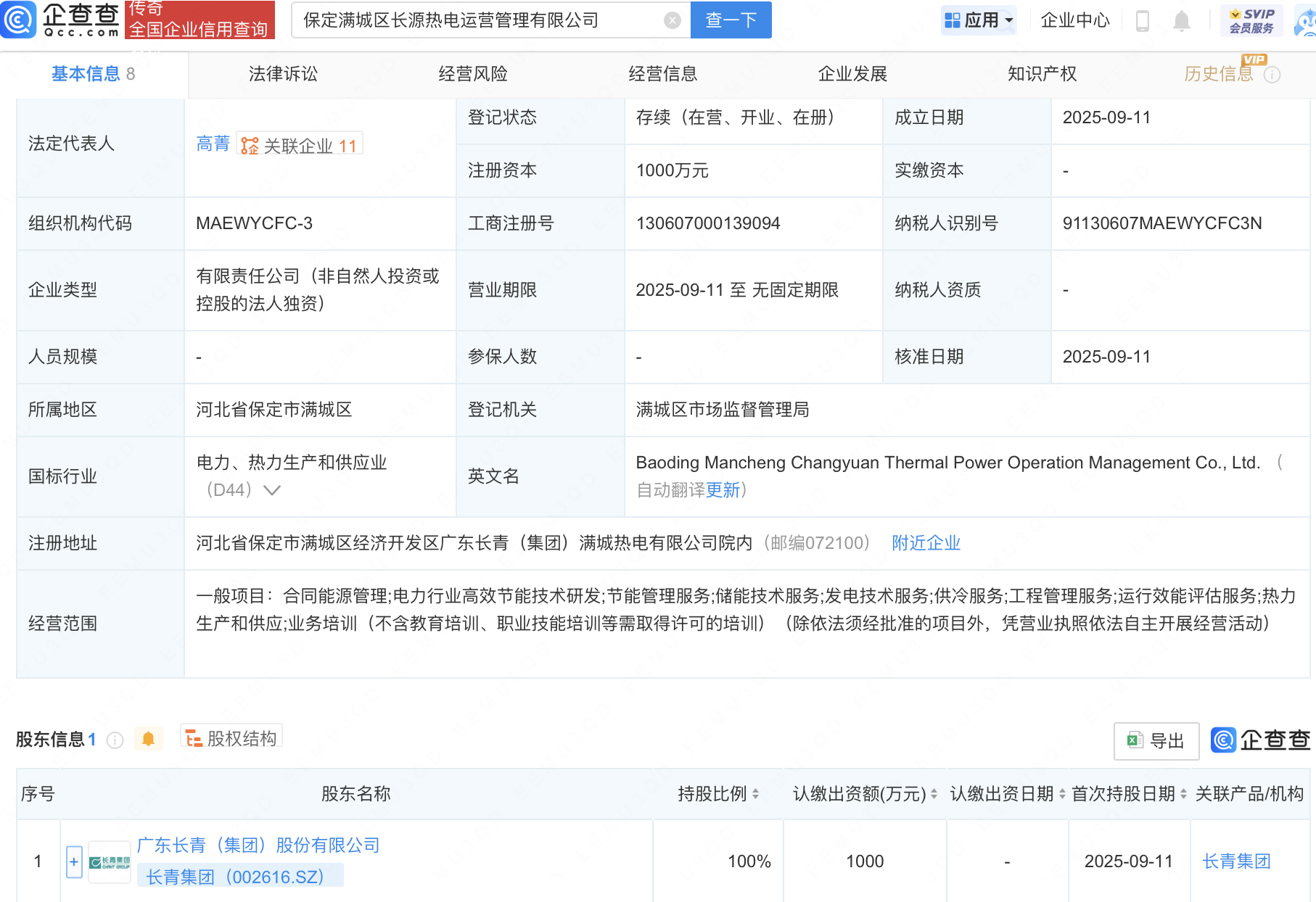Open SVIP member services
Image resolution: width=1316 pixels, height=902 pixels.
coord(1251,20)
